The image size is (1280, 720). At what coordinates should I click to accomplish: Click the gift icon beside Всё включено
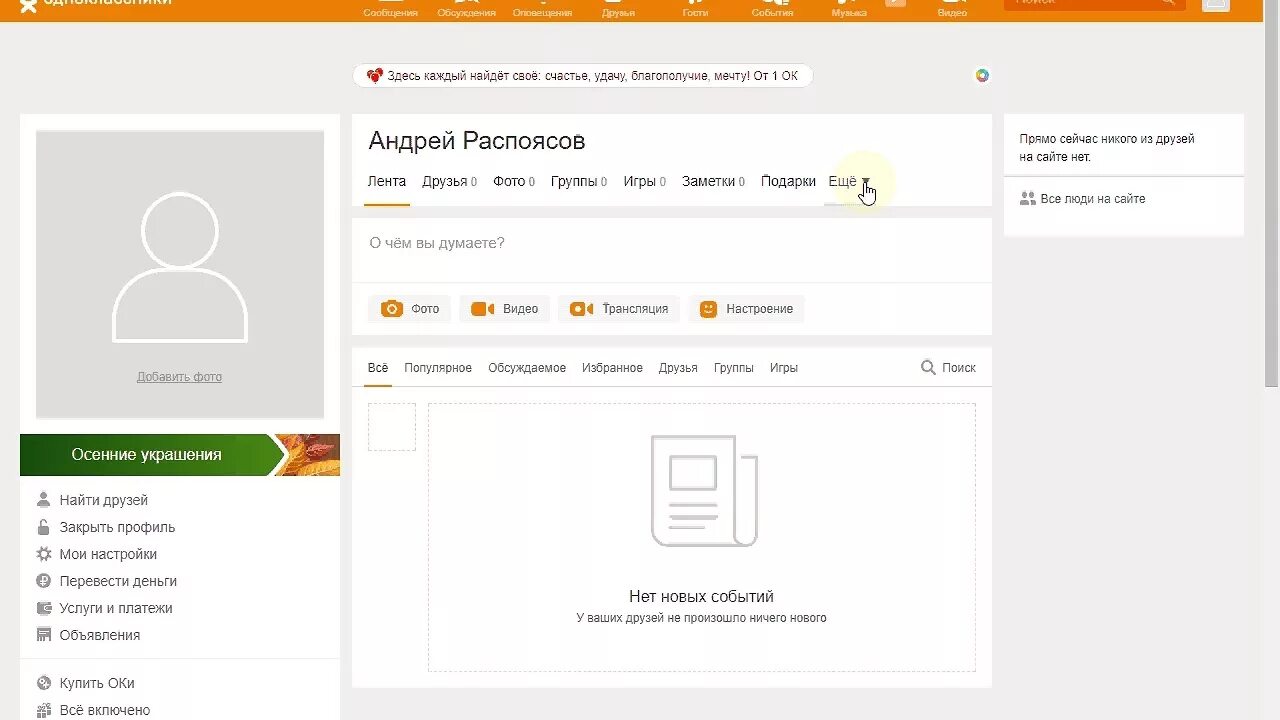(x=44, y=710)
